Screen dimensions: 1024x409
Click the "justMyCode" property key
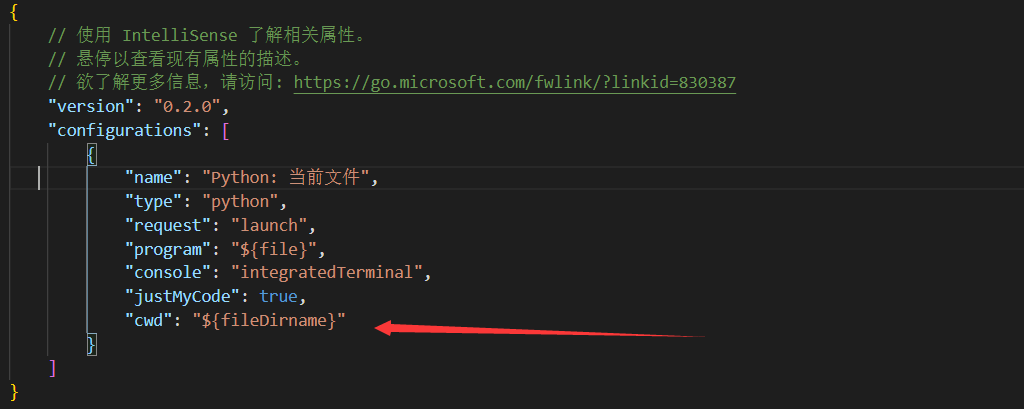pyautogui.click(x=184, y=297)
